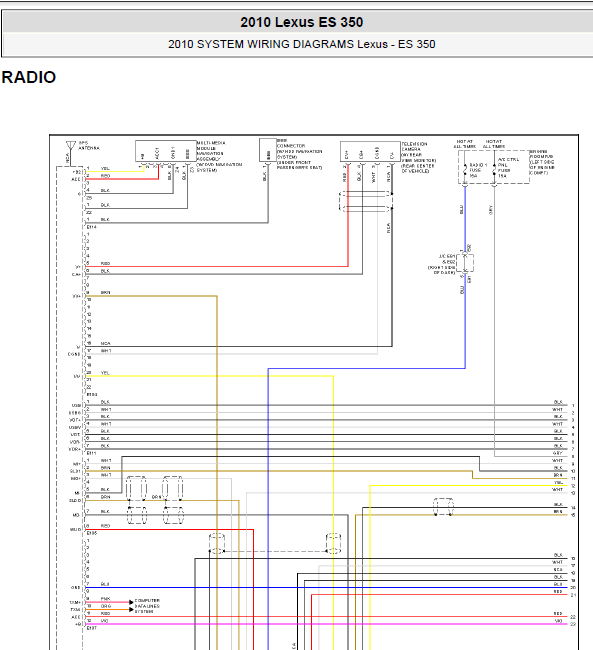This screenshot has height=650, width=593.
Task: Click the shielded twisted pair near camera connector
Action: [x=366, y=201]
